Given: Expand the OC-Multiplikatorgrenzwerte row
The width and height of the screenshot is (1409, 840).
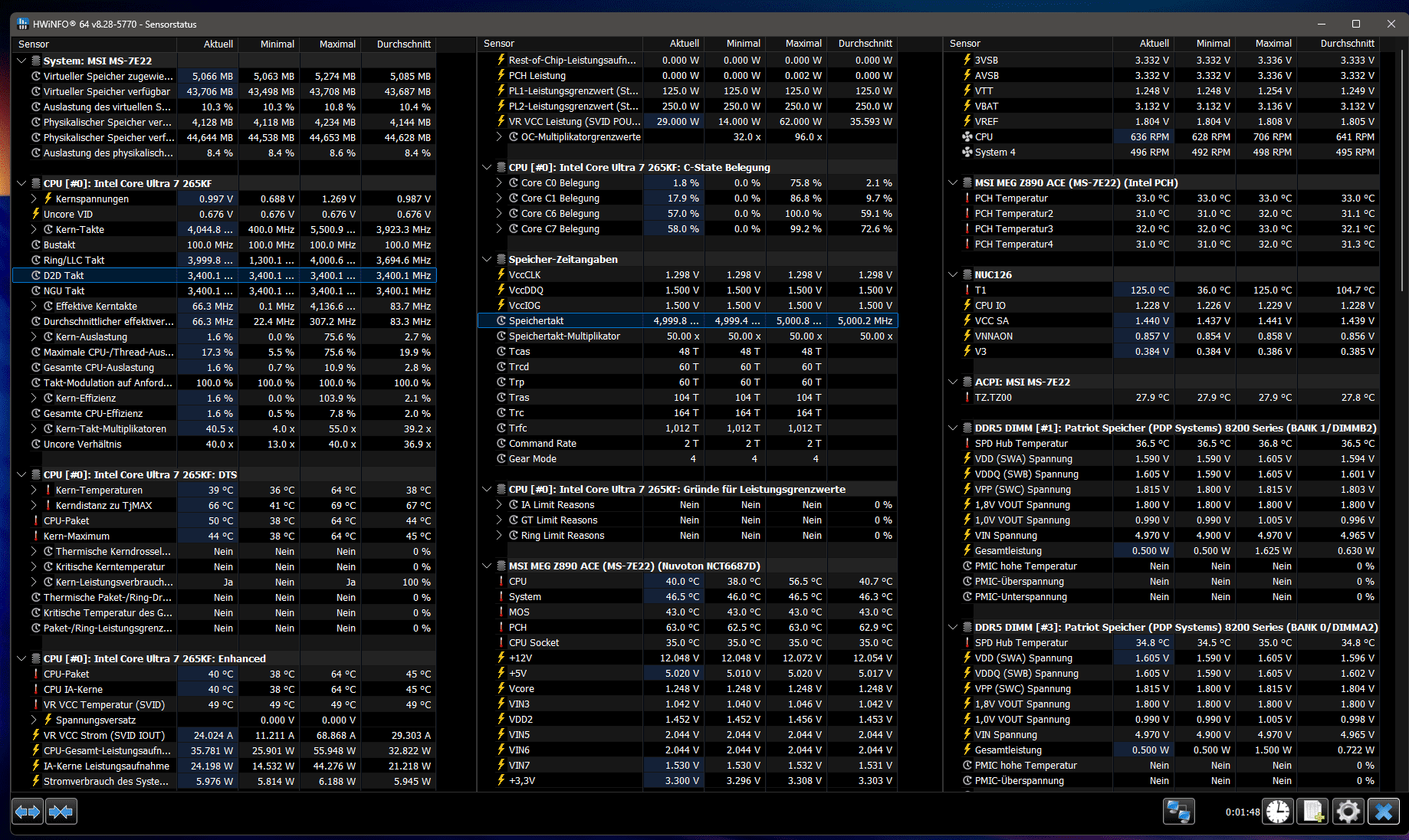Looking at the screenshot, I should (x=499, y=136).
